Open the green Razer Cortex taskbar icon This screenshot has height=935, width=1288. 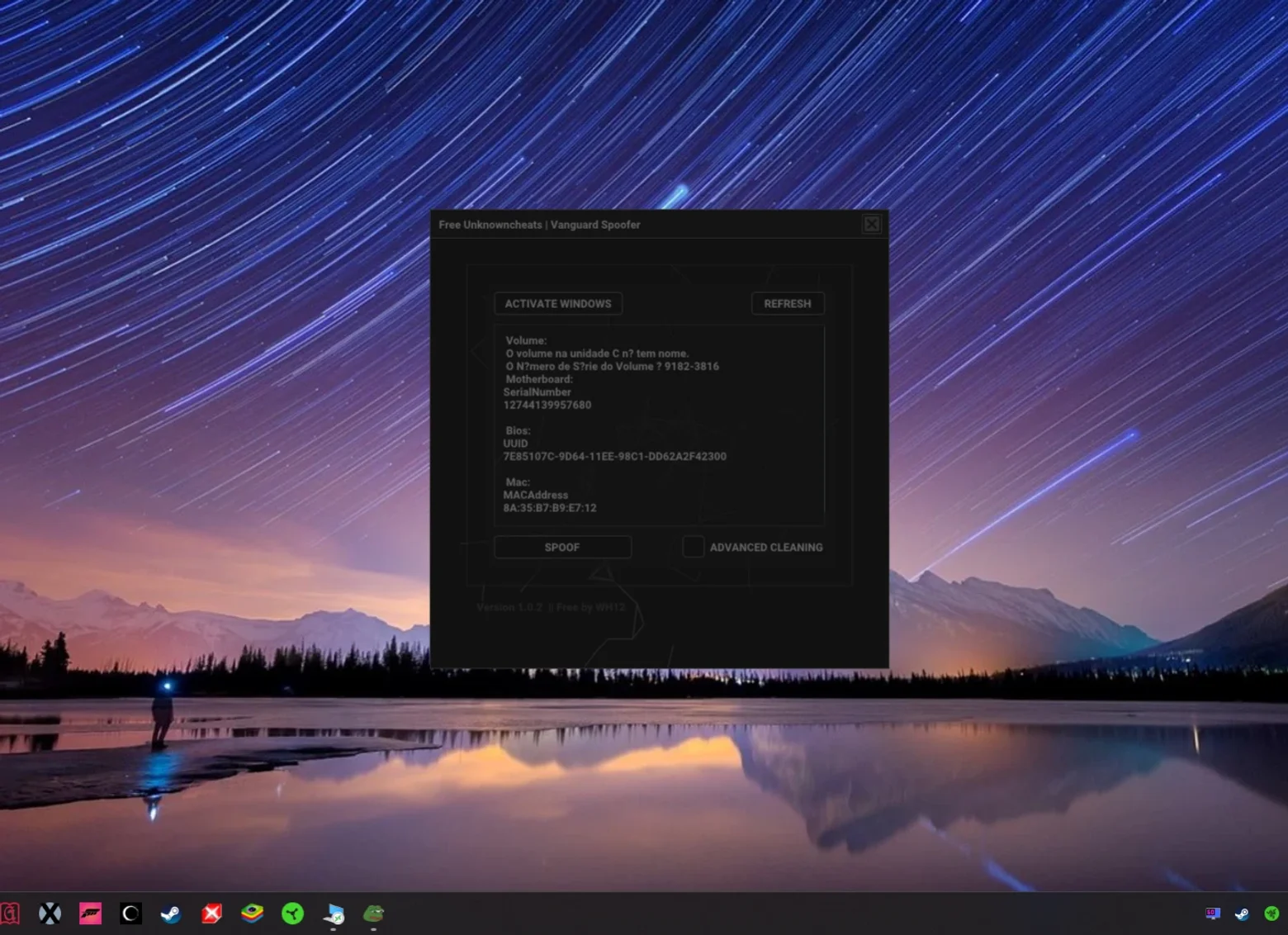293,914
